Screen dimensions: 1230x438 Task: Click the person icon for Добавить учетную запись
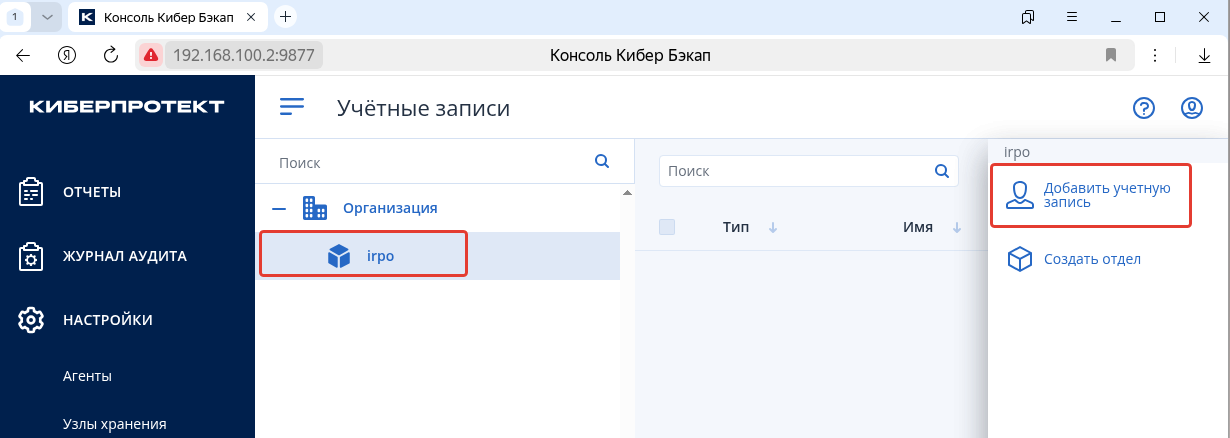click(1019, 195)
